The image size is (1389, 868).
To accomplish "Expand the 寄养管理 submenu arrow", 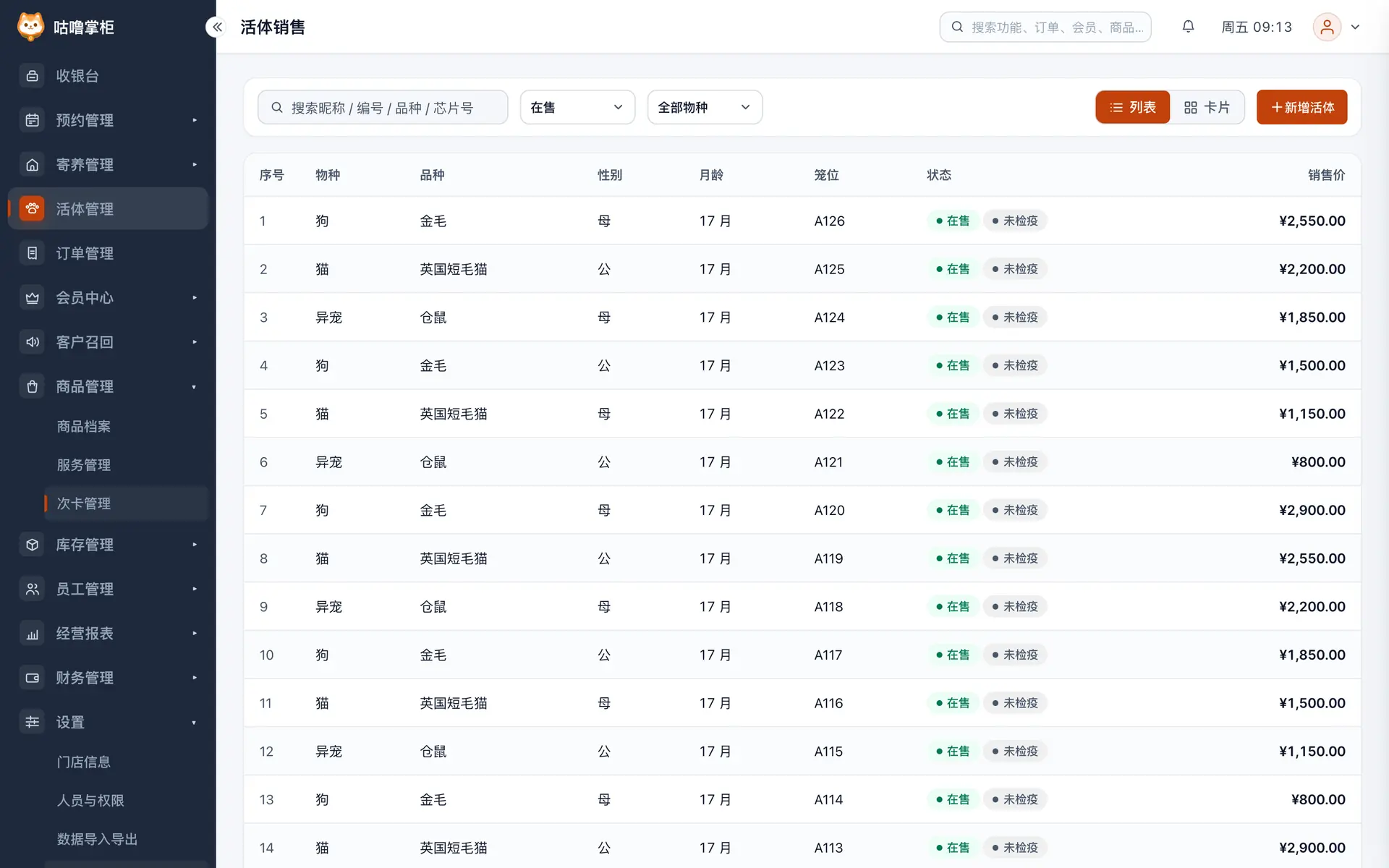I will tap(195, 165).
